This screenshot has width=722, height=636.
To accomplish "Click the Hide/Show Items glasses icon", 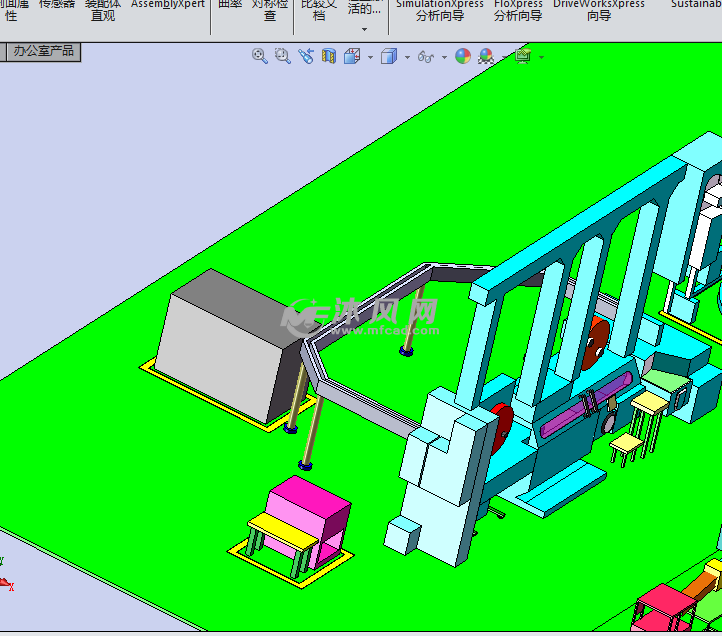I will tap(426, 57).
